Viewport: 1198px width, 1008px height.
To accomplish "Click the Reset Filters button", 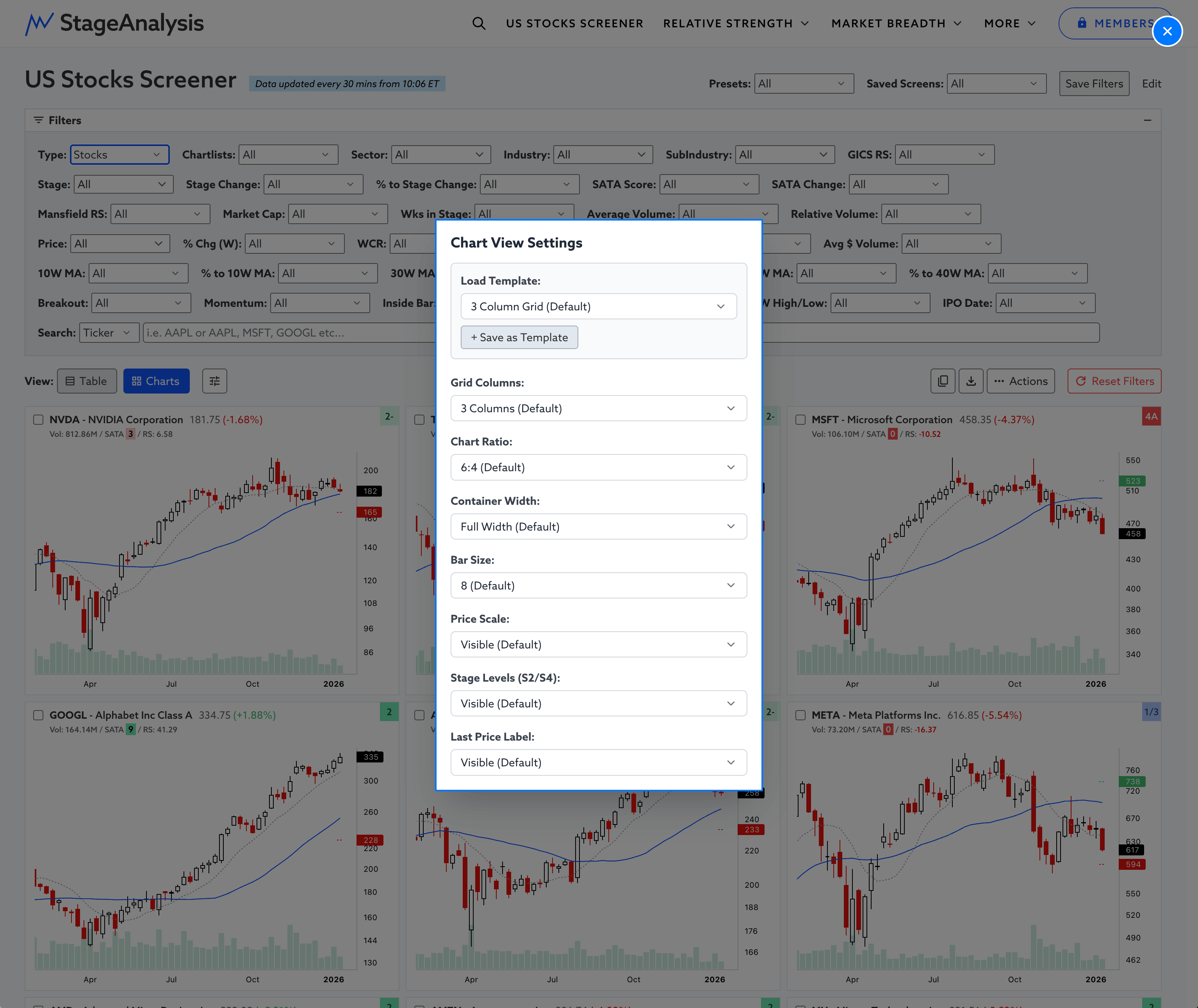I will [1114, 381].
